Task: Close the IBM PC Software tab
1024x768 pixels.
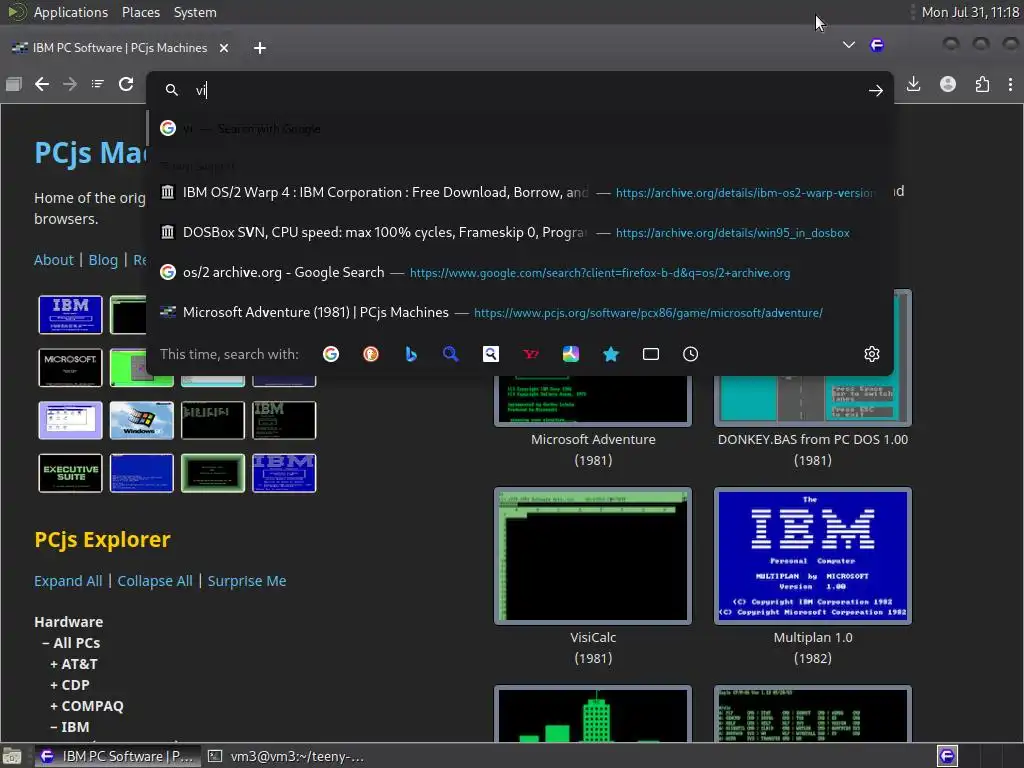Action: pos(224,48)
